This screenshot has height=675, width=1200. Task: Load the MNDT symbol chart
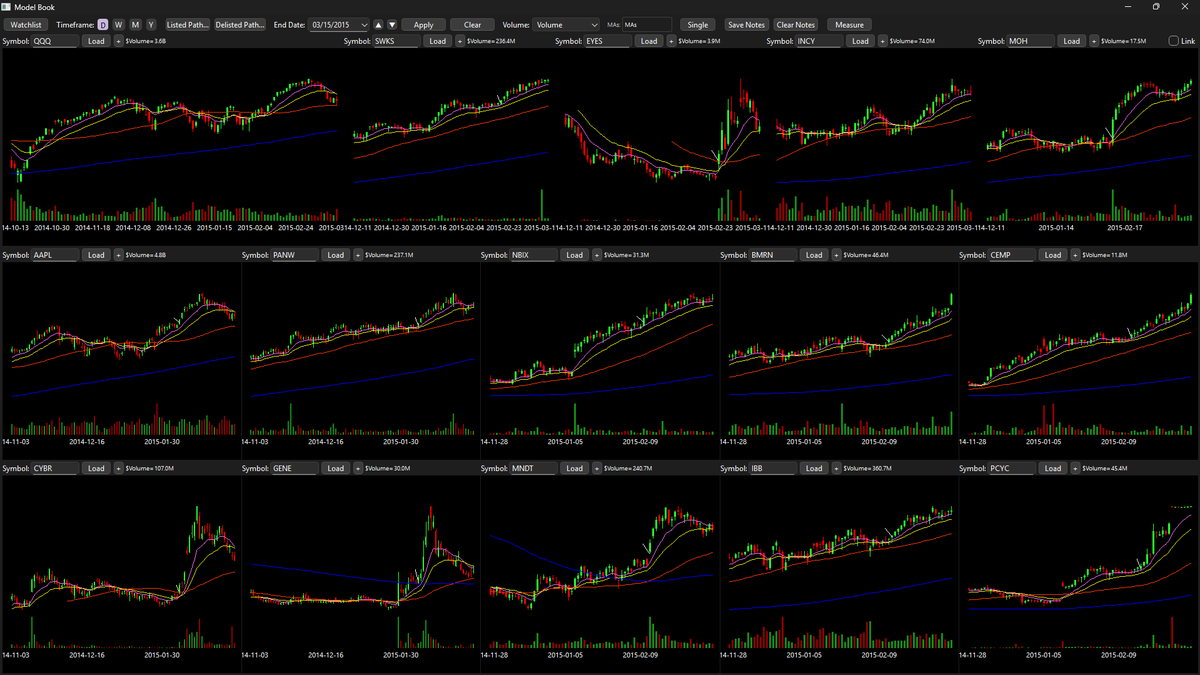point(574,468)
